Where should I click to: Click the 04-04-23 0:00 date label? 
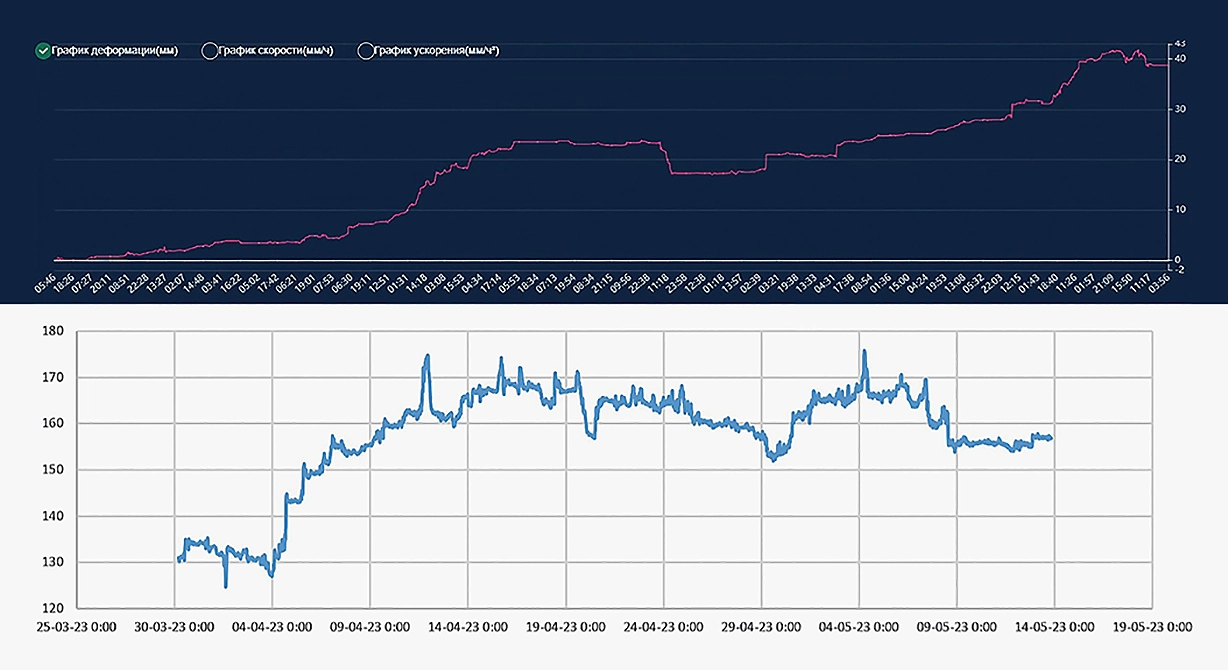click(272, 628)
